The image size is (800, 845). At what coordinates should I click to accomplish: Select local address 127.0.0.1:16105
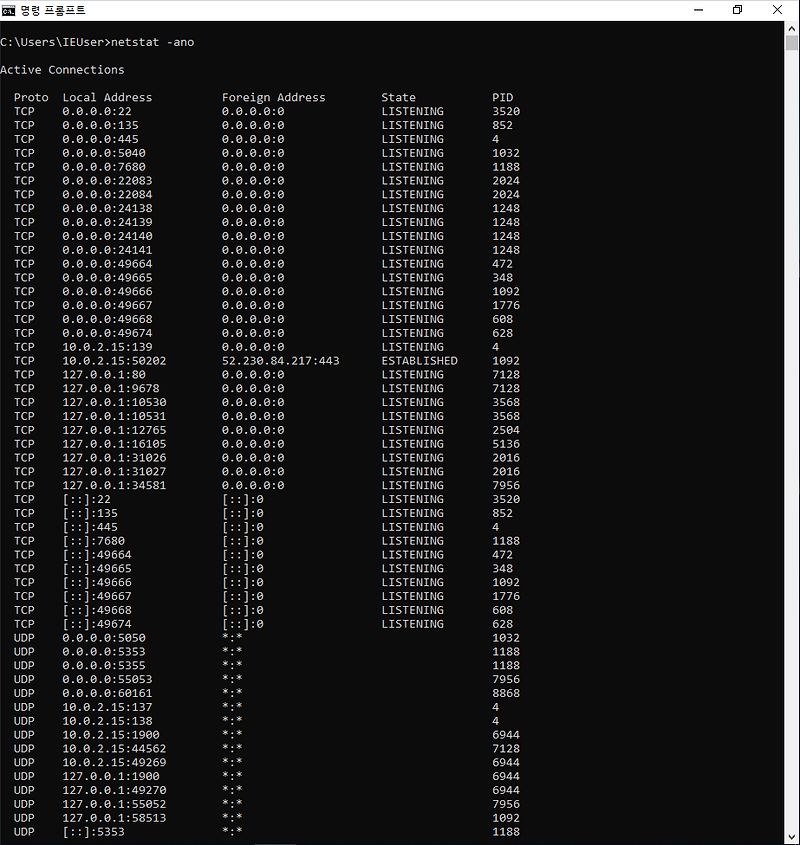(114, 444)
